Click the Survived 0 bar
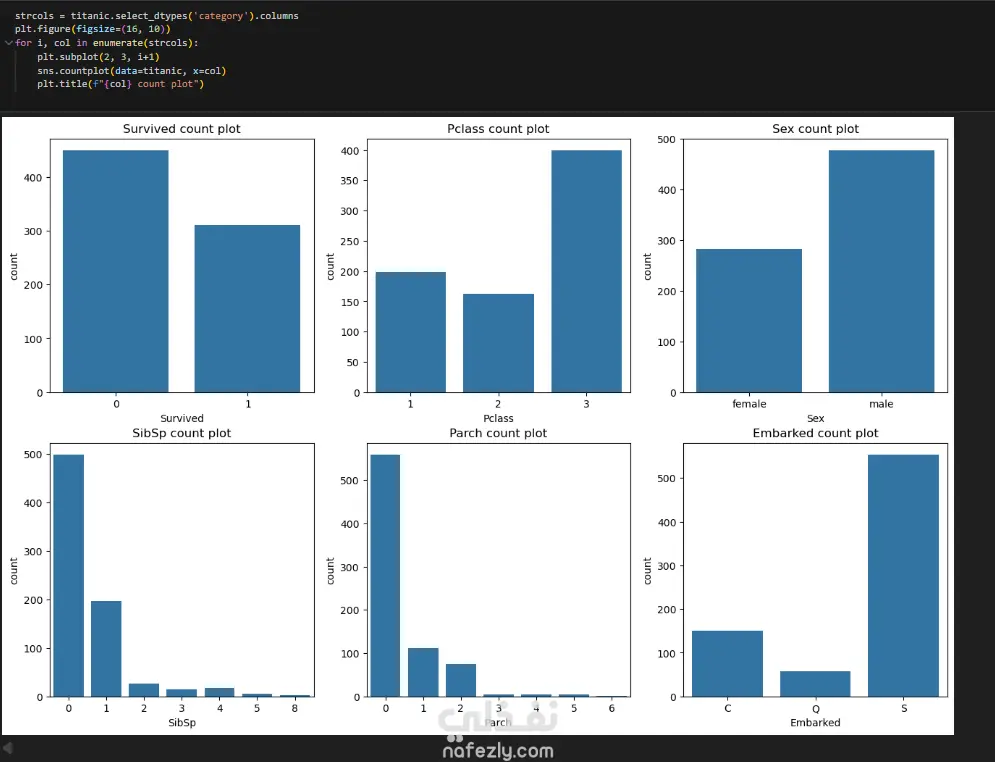 click(x=115, y=272)
